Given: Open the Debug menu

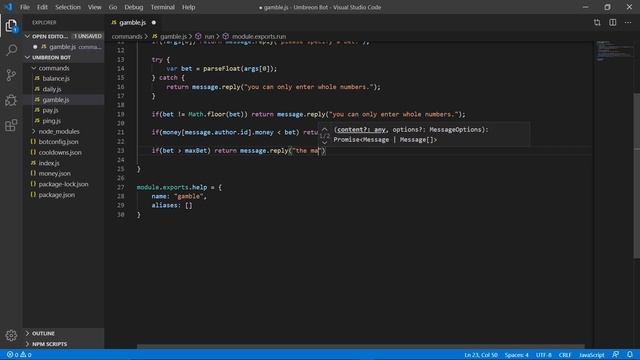Looking at the screenshot, I should pos(133,7).
